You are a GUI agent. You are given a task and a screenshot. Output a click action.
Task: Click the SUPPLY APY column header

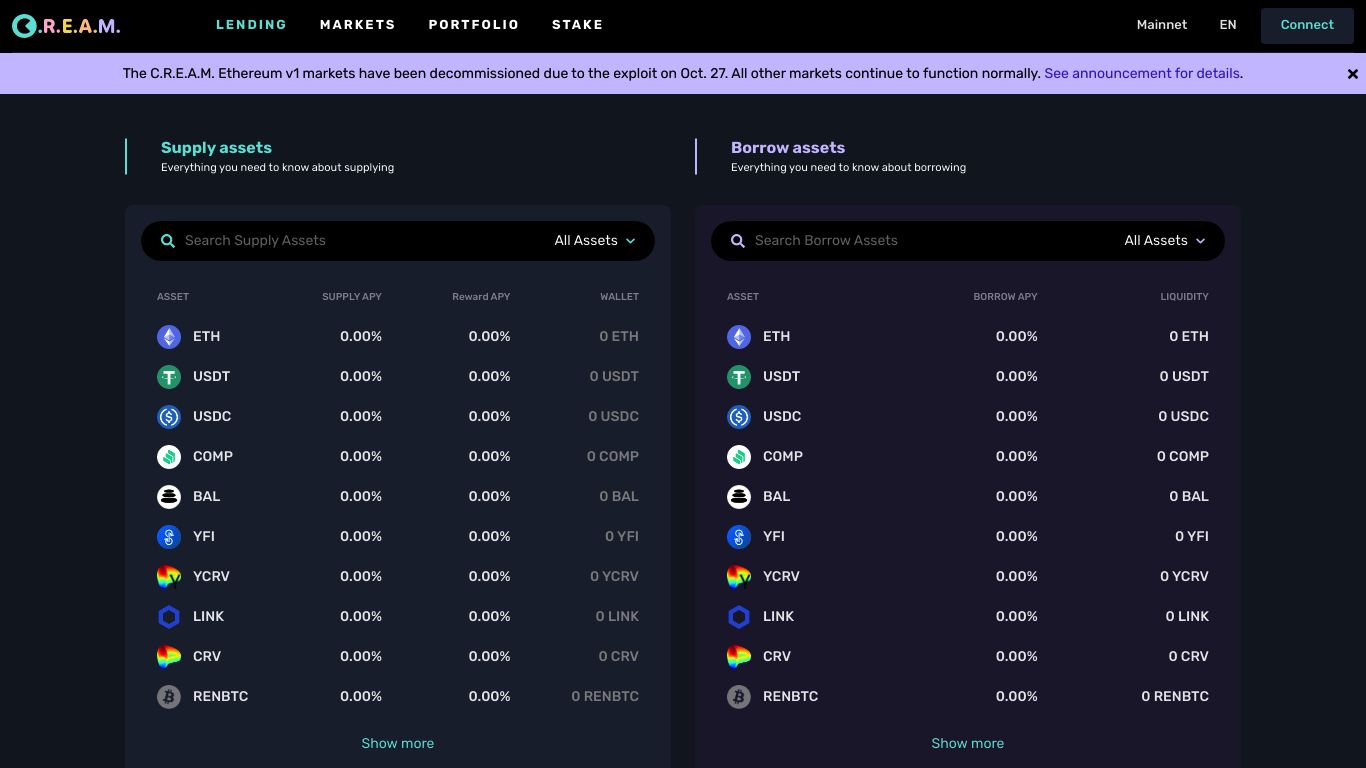point(352,297)
